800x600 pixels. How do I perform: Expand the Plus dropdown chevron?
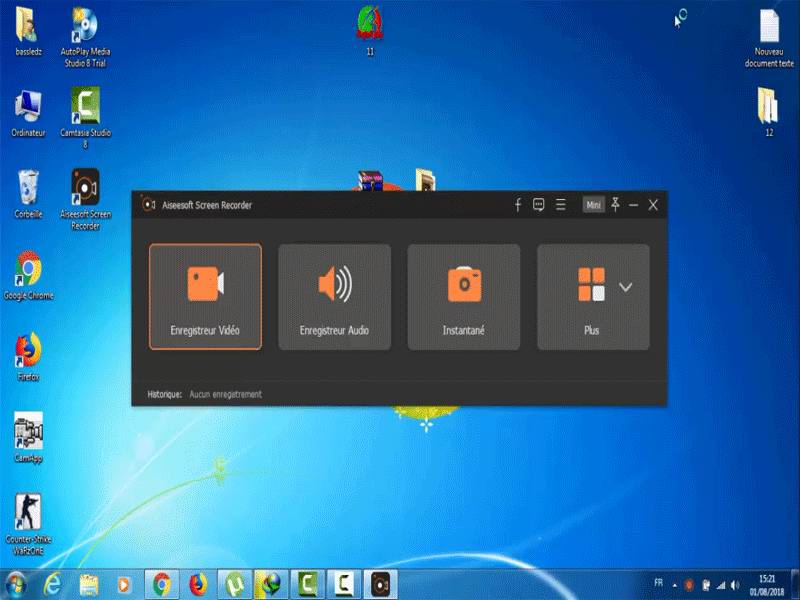click(x=626, y=287)
